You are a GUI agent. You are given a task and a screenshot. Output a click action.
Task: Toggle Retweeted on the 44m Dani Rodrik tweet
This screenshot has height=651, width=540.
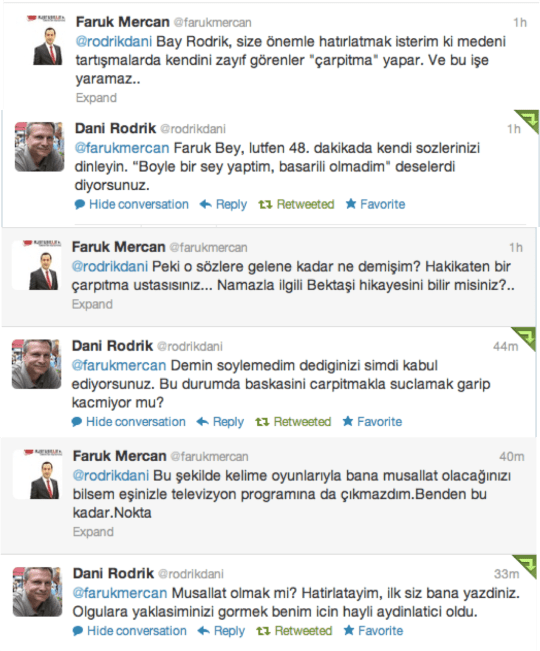[x=293, y=422]
